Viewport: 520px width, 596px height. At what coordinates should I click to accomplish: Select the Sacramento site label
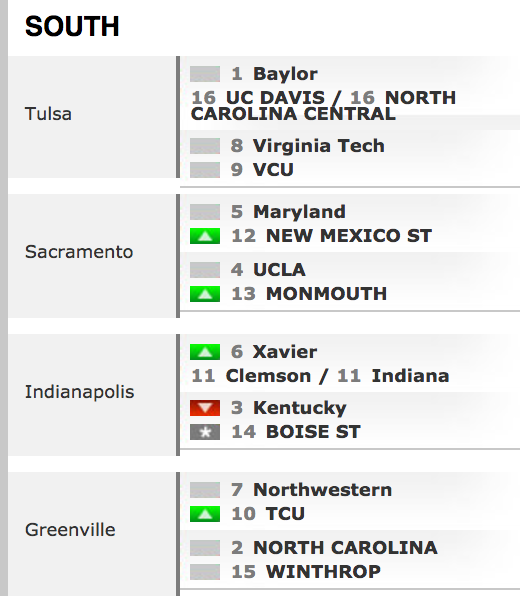(79, 252)
